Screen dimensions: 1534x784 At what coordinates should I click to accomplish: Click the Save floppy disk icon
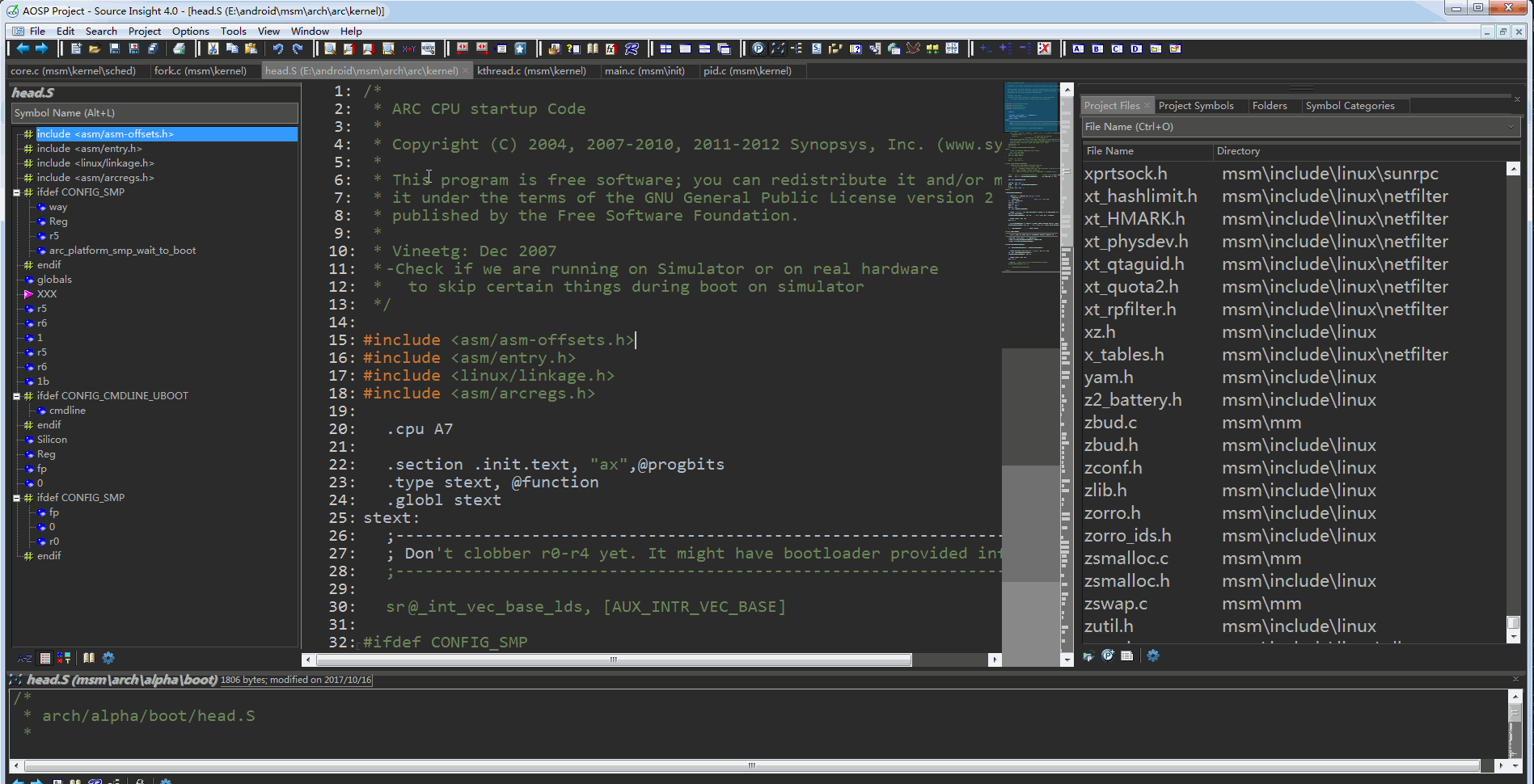tap(115, 48)
